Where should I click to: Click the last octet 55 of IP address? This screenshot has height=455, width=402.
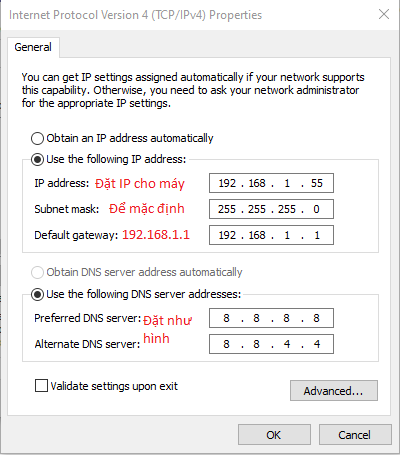317,183
